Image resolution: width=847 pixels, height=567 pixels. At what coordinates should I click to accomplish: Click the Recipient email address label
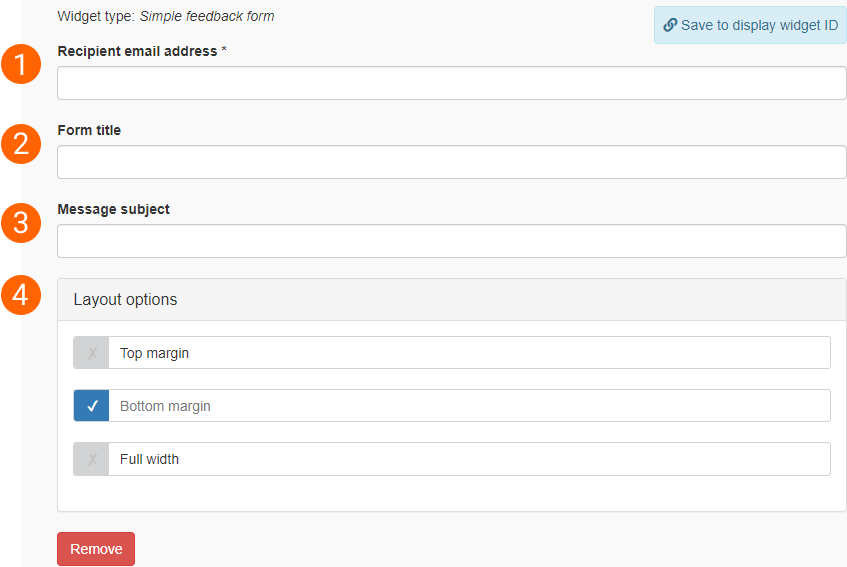[142, 51]
